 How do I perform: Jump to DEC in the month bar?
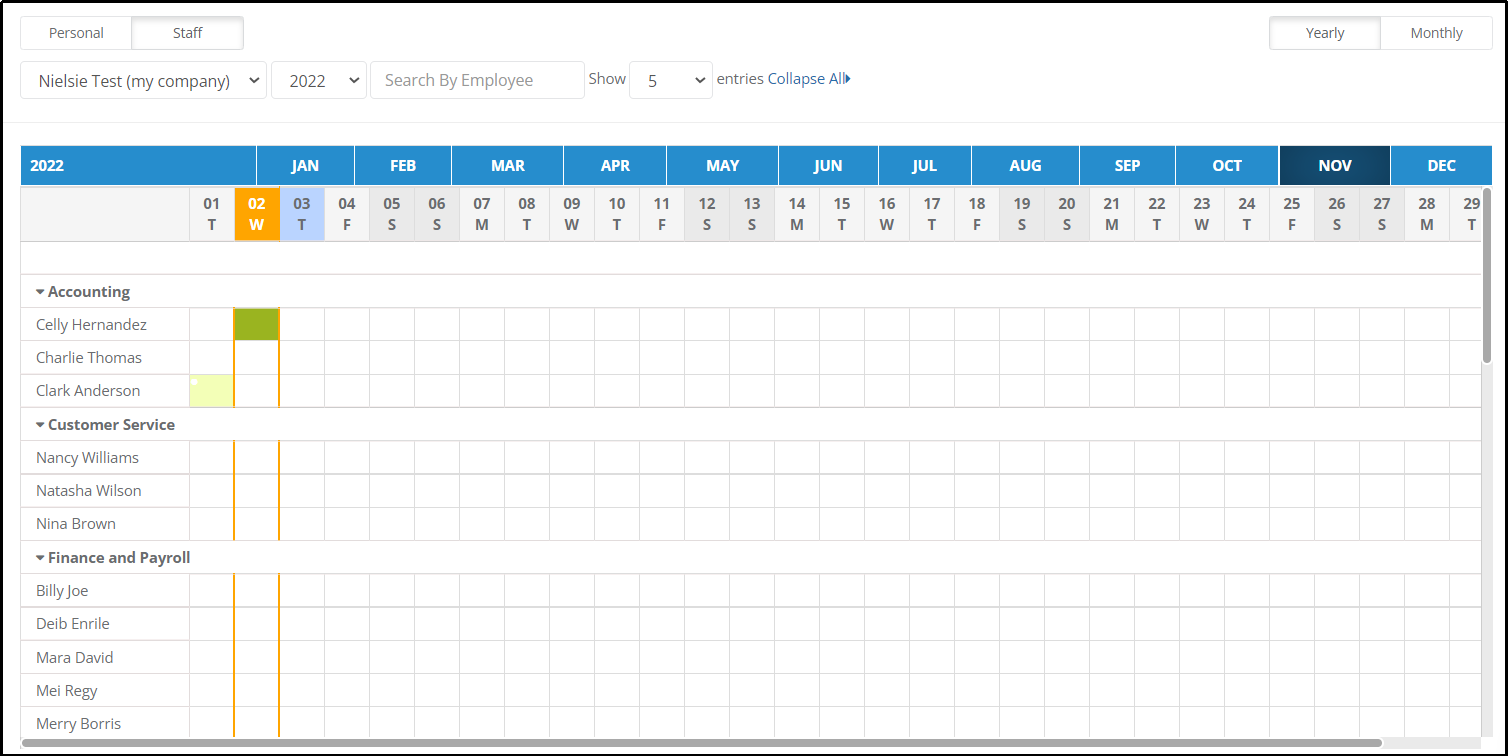1441,166
